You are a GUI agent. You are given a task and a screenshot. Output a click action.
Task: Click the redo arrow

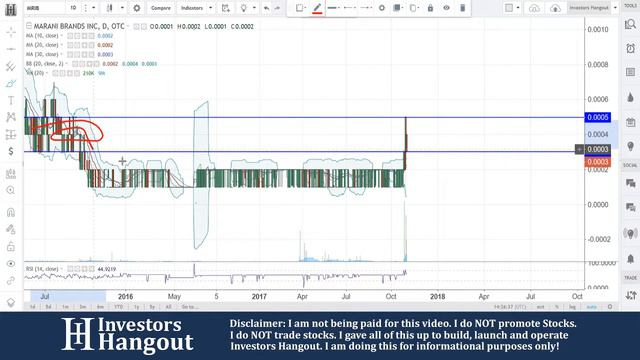[x=278, y=8]
